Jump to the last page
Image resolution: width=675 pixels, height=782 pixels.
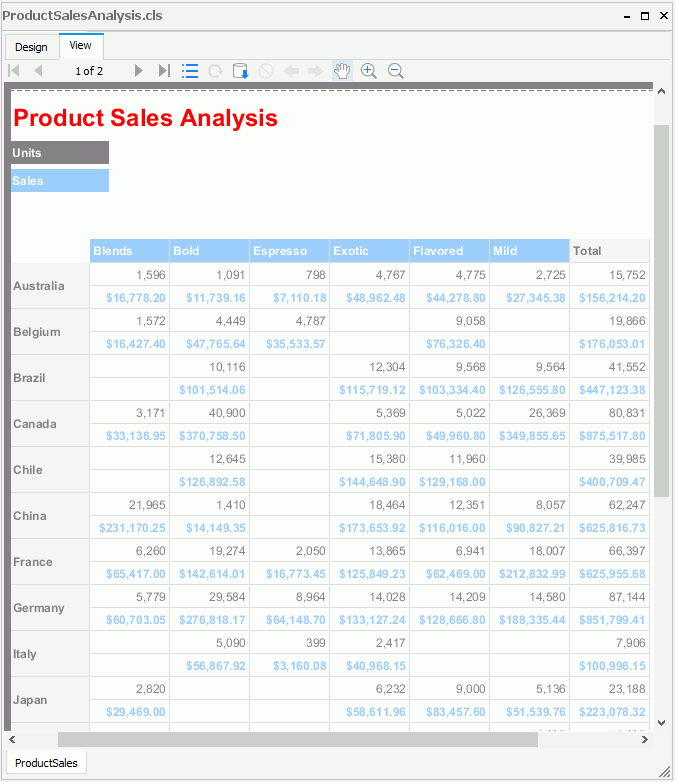[x=164, y=71]
